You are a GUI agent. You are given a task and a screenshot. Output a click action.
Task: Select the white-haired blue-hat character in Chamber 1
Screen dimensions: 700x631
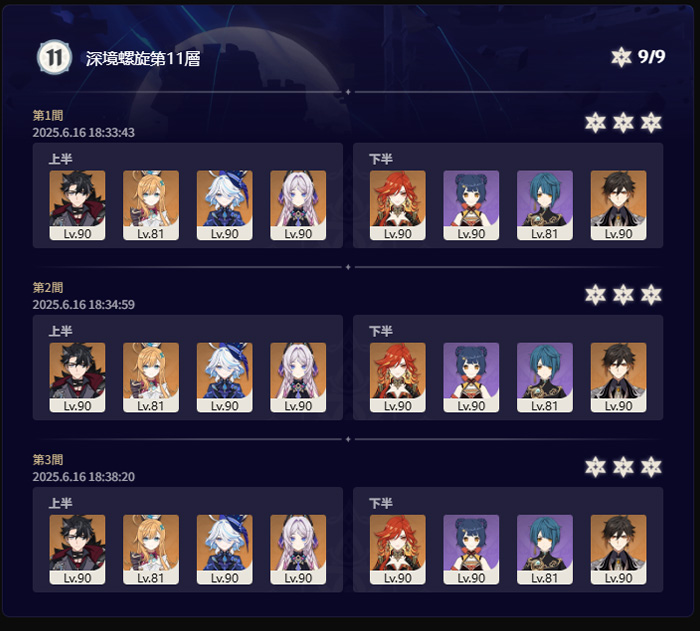[225, 205]
